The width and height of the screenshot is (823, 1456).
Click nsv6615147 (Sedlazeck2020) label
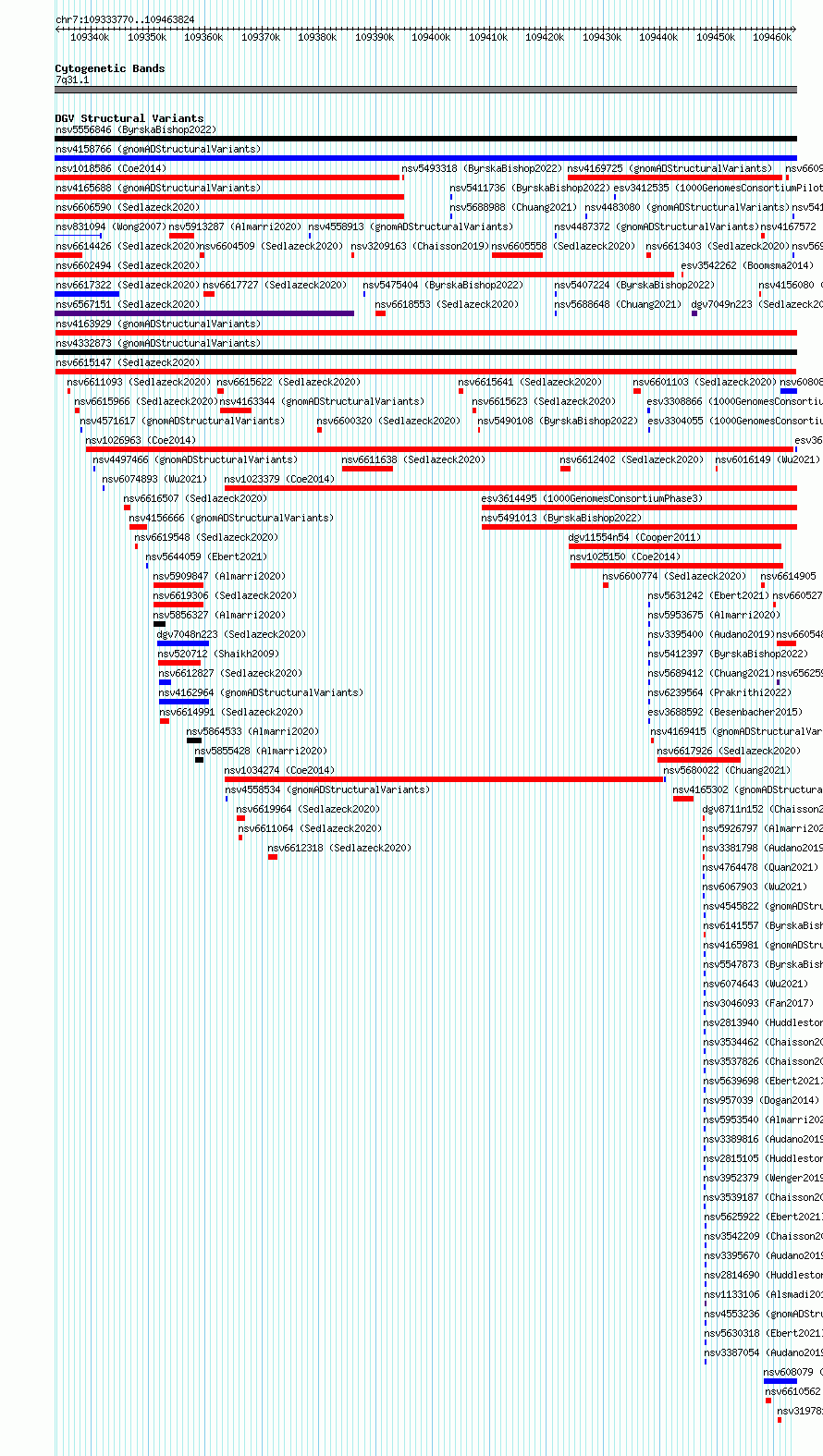tap(128, 362)
